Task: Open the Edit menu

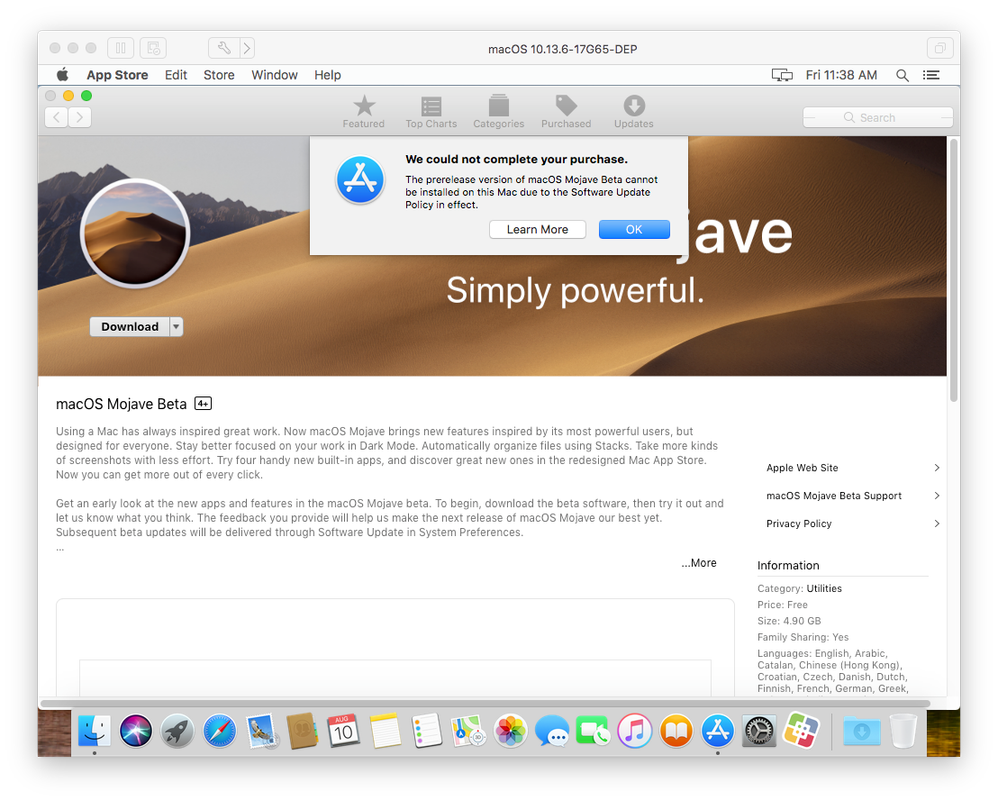Action: click(x=176, y=75)
